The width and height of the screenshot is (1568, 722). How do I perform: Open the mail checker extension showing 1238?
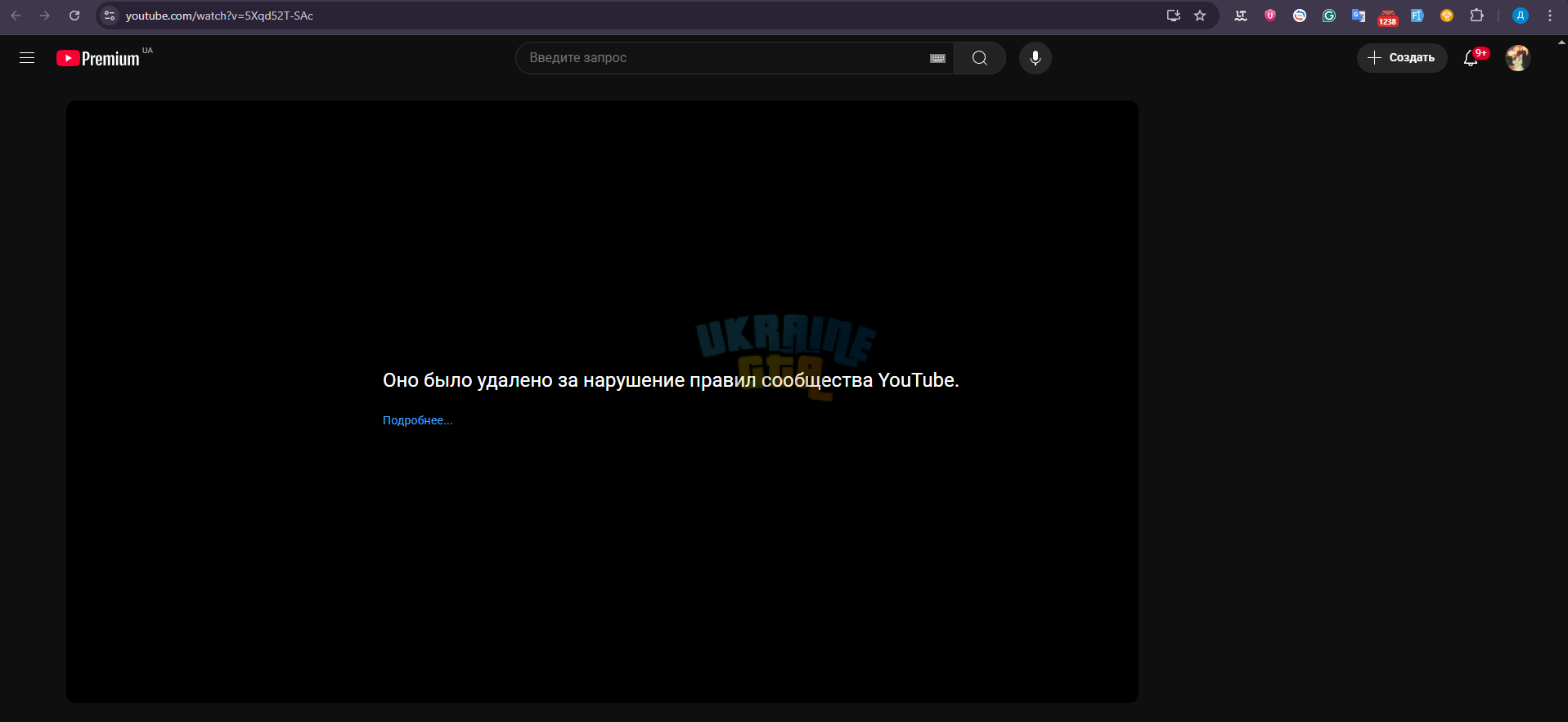pos(1388,17)
